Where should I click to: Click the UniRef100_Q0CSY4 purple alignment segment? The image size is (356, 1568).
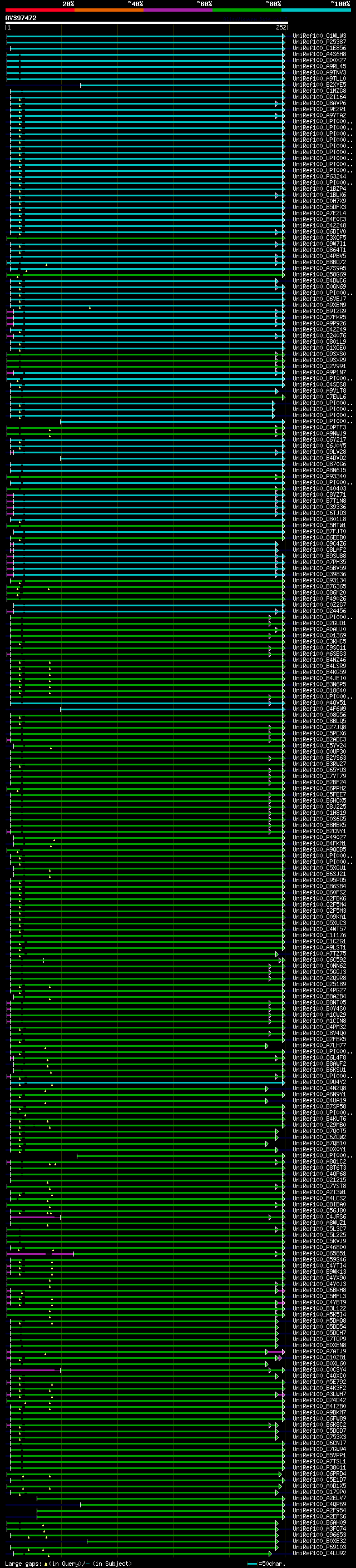pos(33,1369)
